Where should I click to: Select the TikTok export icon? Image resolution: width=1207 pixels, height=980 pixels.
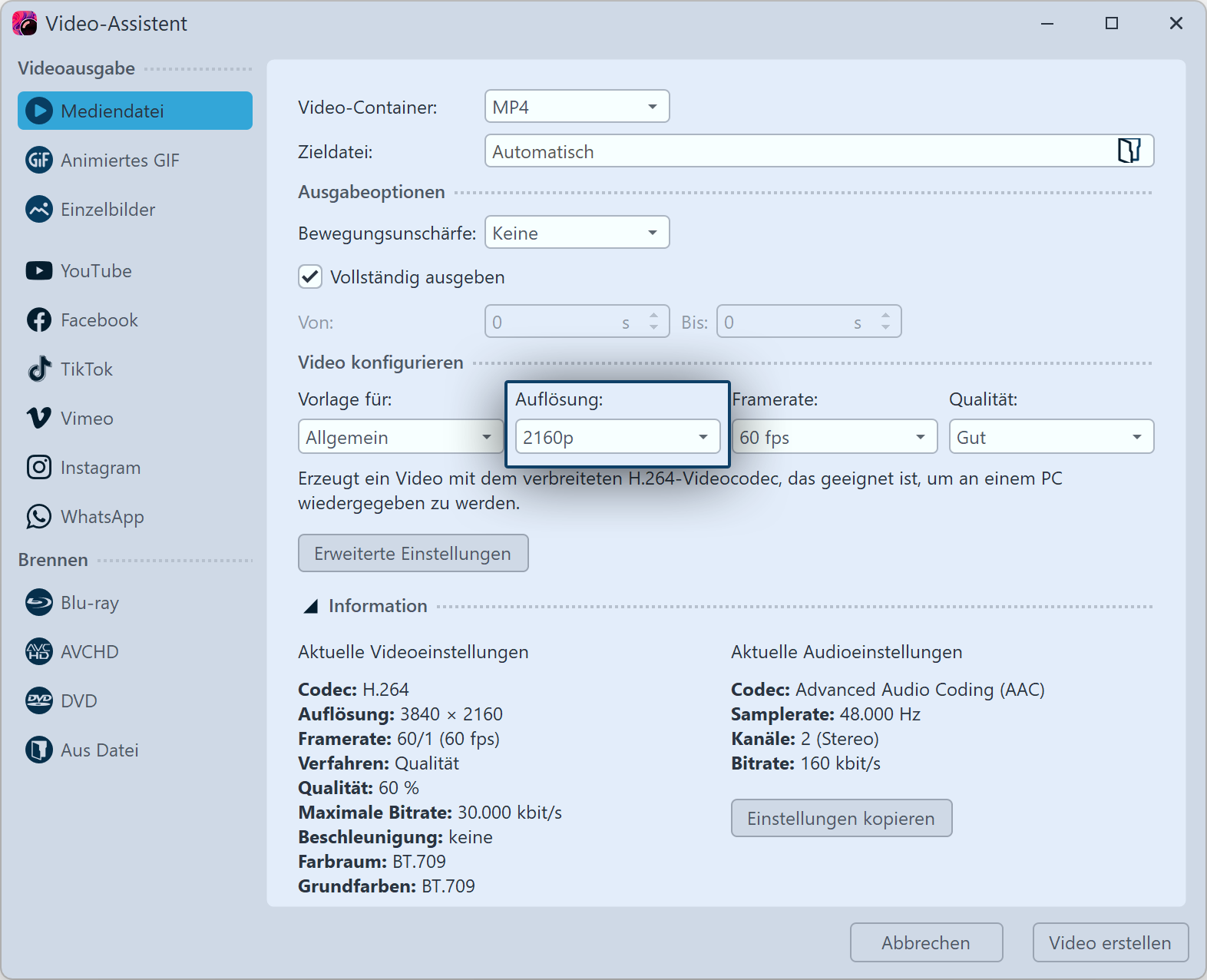click(38, 369)
